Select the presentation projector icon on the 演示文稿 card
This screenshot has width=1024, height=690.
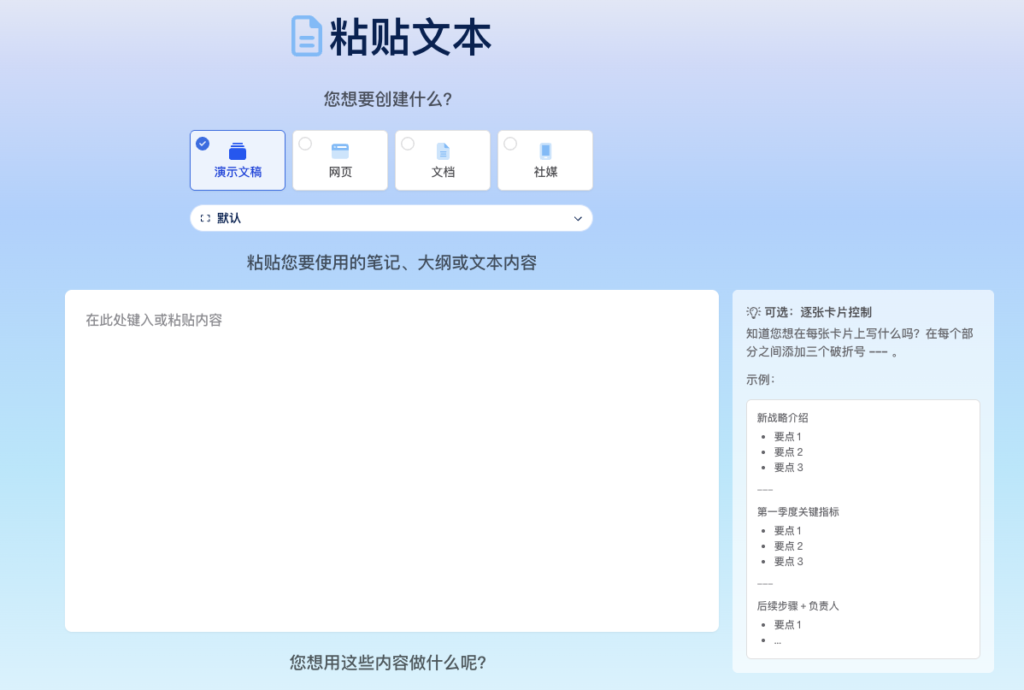tap(237, 148)
